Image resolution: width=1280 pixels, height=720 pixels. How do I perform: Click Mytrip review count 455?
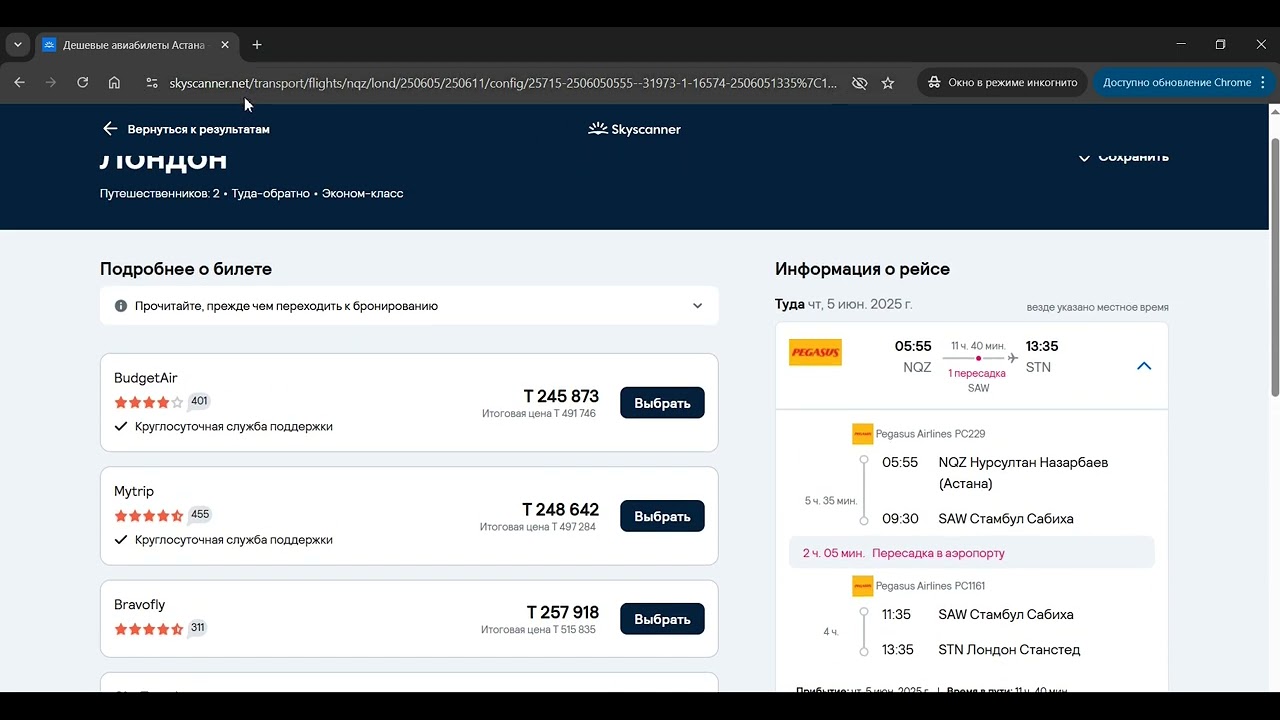tap(200, 514)
